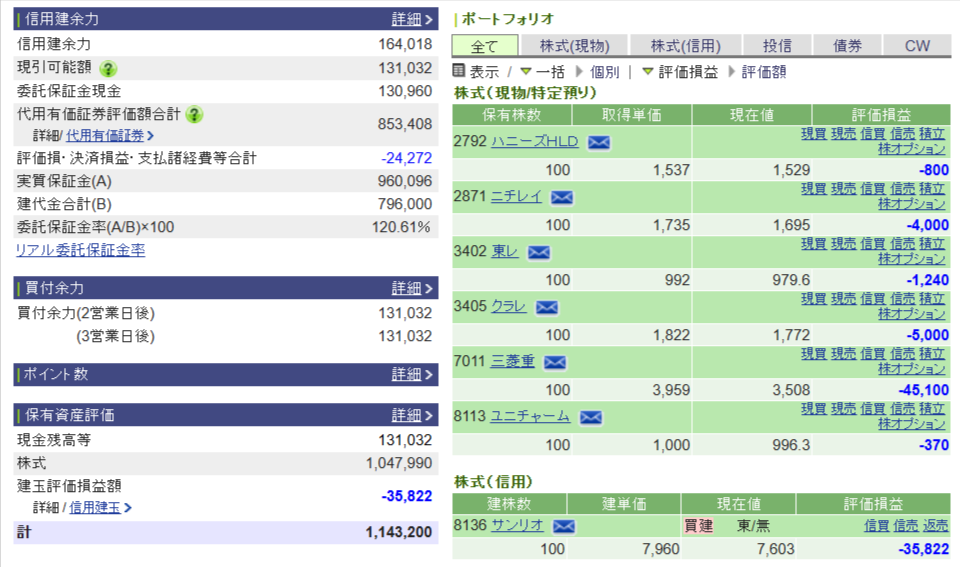Click 株オプション for 東レ
The height and width of the screenshot is (567, 960).
(x=912, y=259)
